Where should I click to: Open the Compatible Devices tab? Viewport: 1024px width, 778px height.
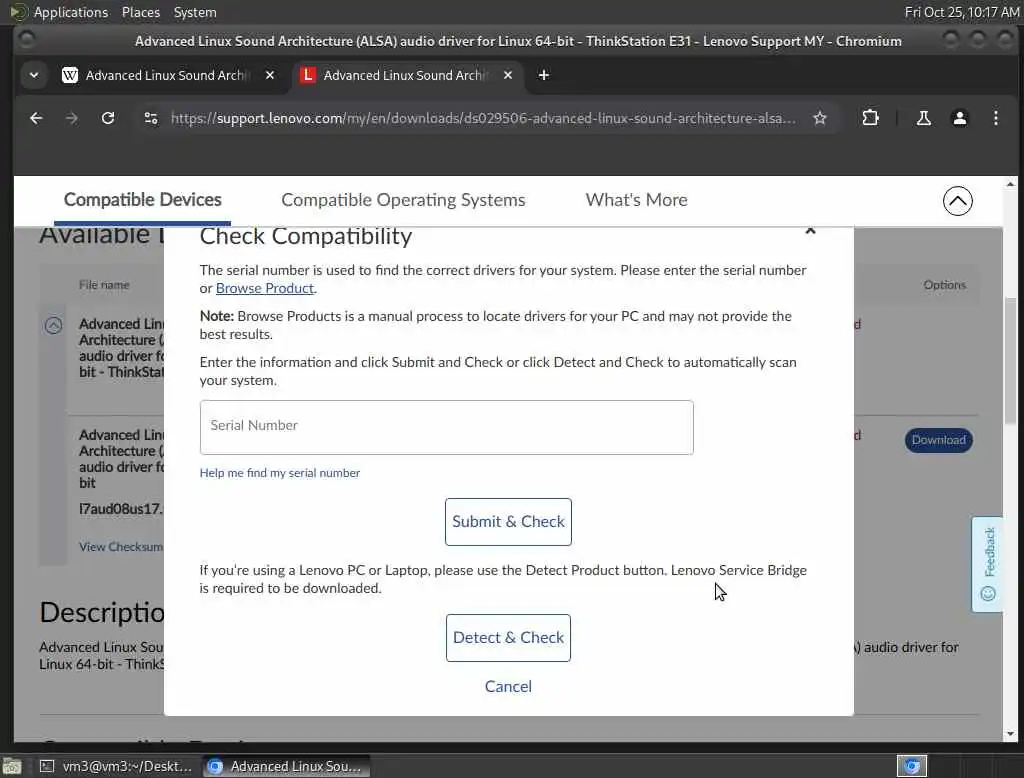pos(142,200)
